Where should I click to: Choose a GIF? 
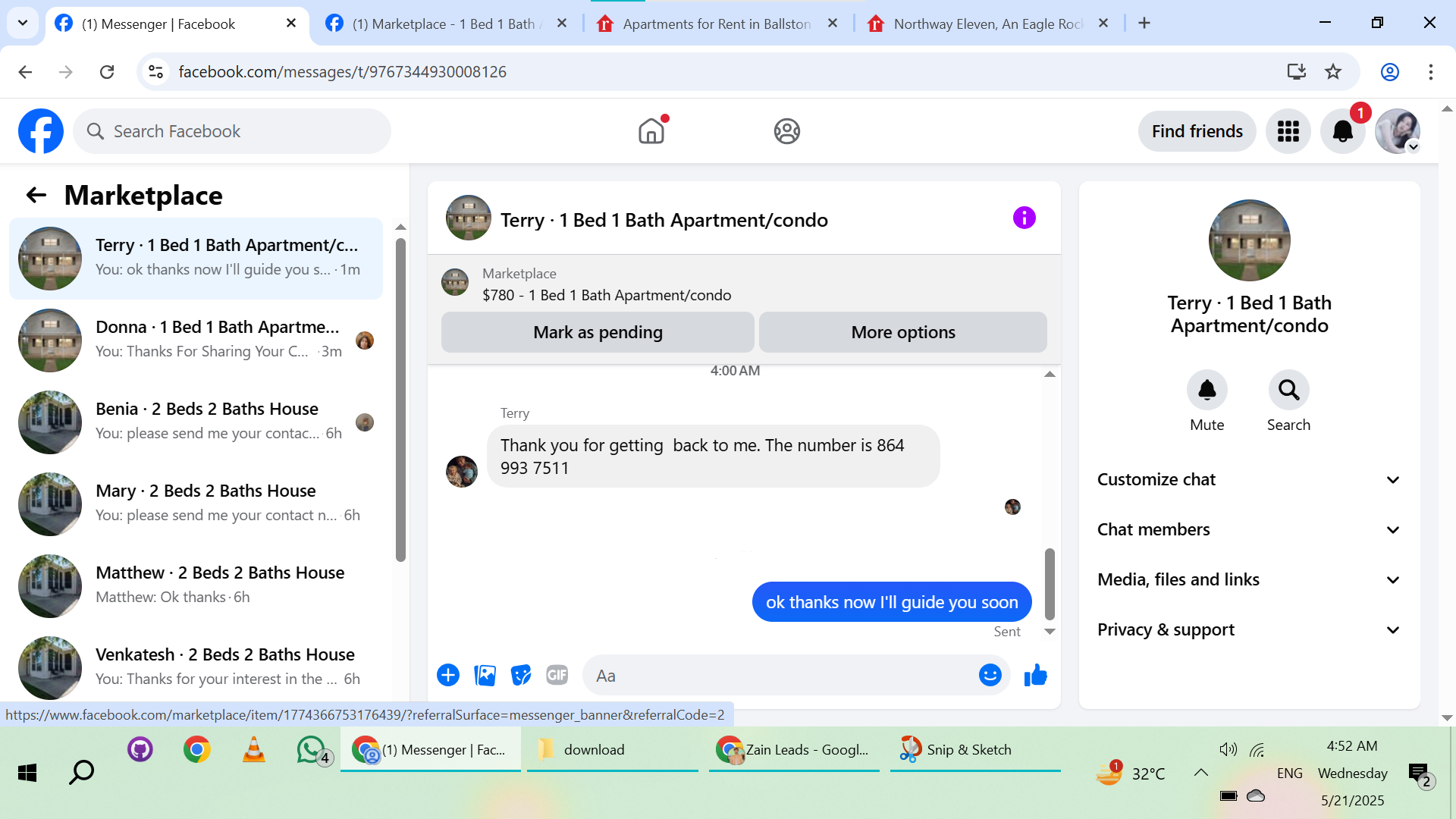click(x=557, y=675)
